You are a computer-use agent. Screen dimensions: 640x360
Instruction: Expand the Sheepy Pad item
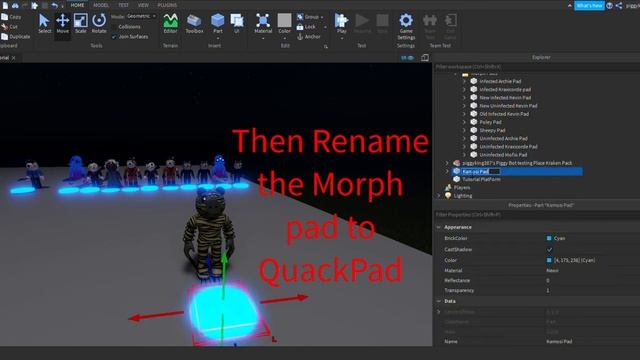464,130
